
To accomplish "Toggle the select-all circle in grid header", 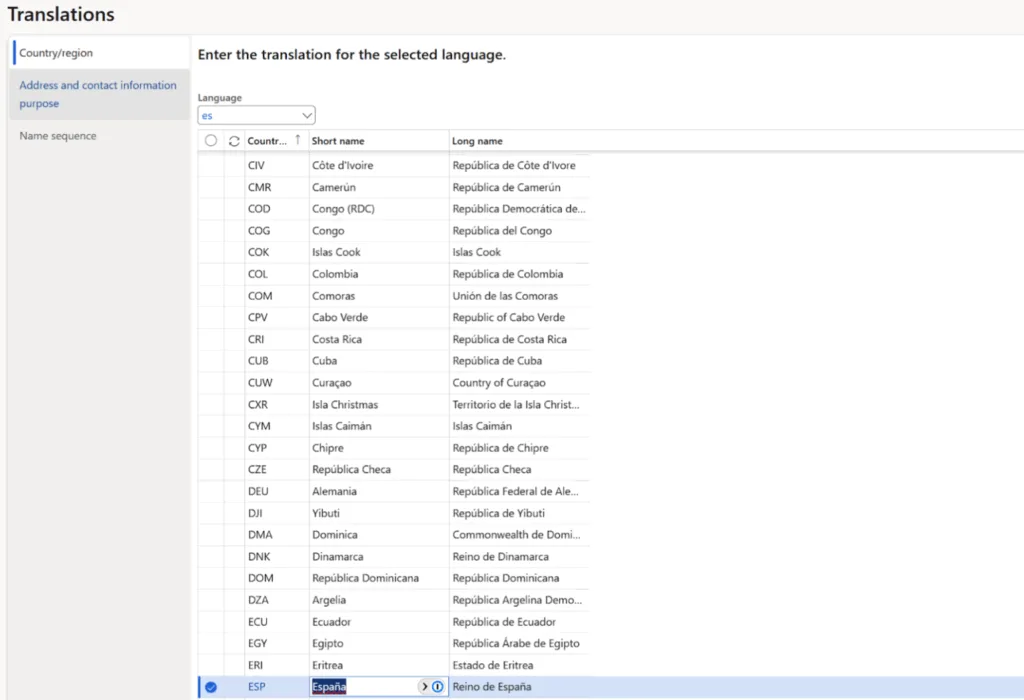I will click(211, 141).
